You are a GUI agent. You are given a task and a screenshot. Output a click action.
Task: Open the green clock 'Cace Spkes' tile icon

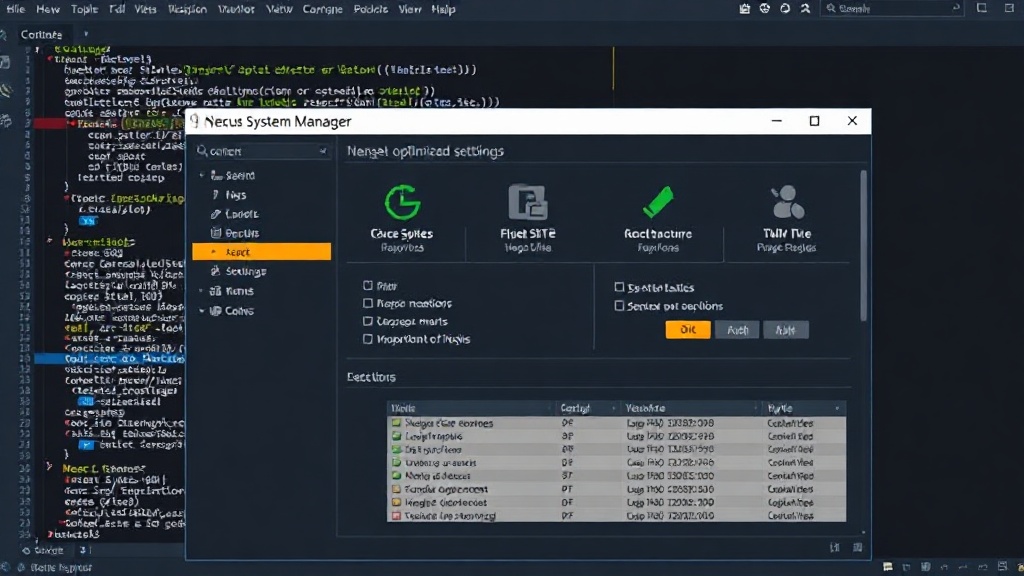pos(402,202)
